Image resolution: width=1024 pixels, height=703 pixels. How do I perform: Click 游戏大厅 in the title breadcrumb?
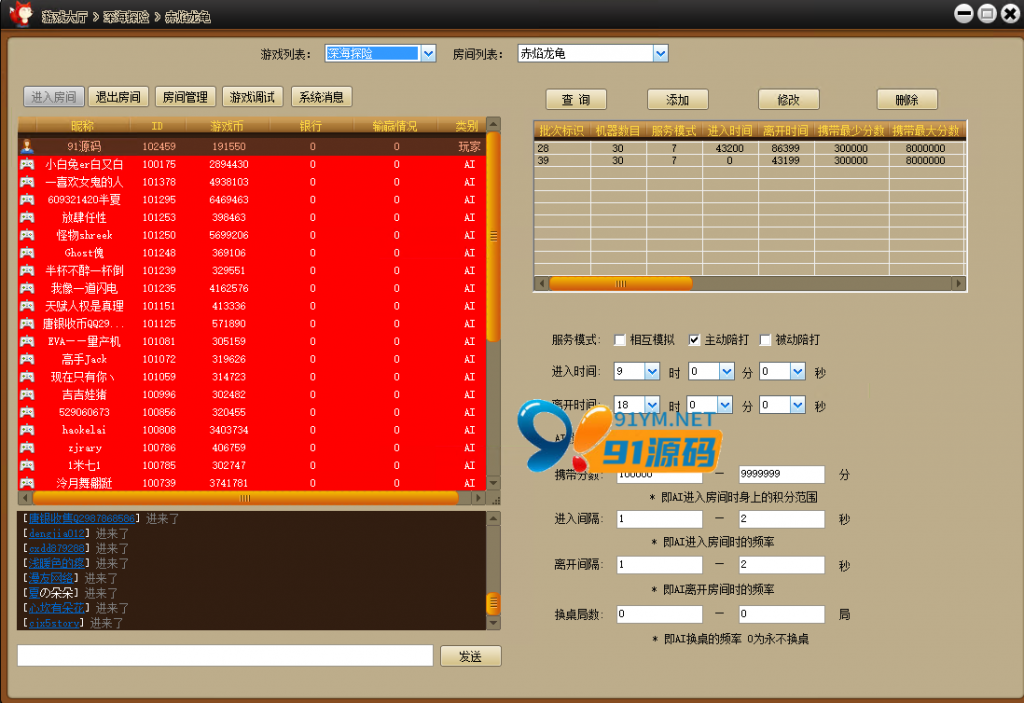point(64,17)
